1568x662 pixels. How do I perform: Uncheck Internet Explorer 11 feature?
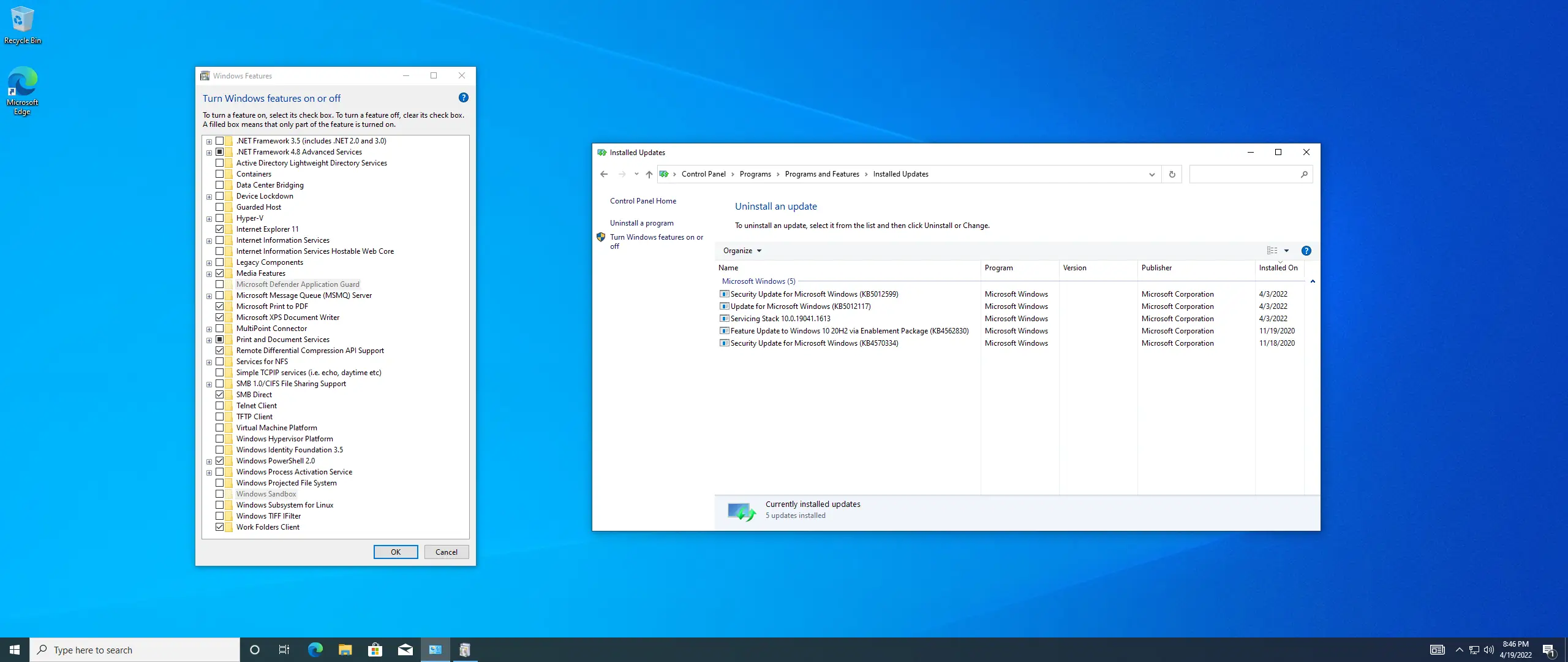click(x=219, y=229)
